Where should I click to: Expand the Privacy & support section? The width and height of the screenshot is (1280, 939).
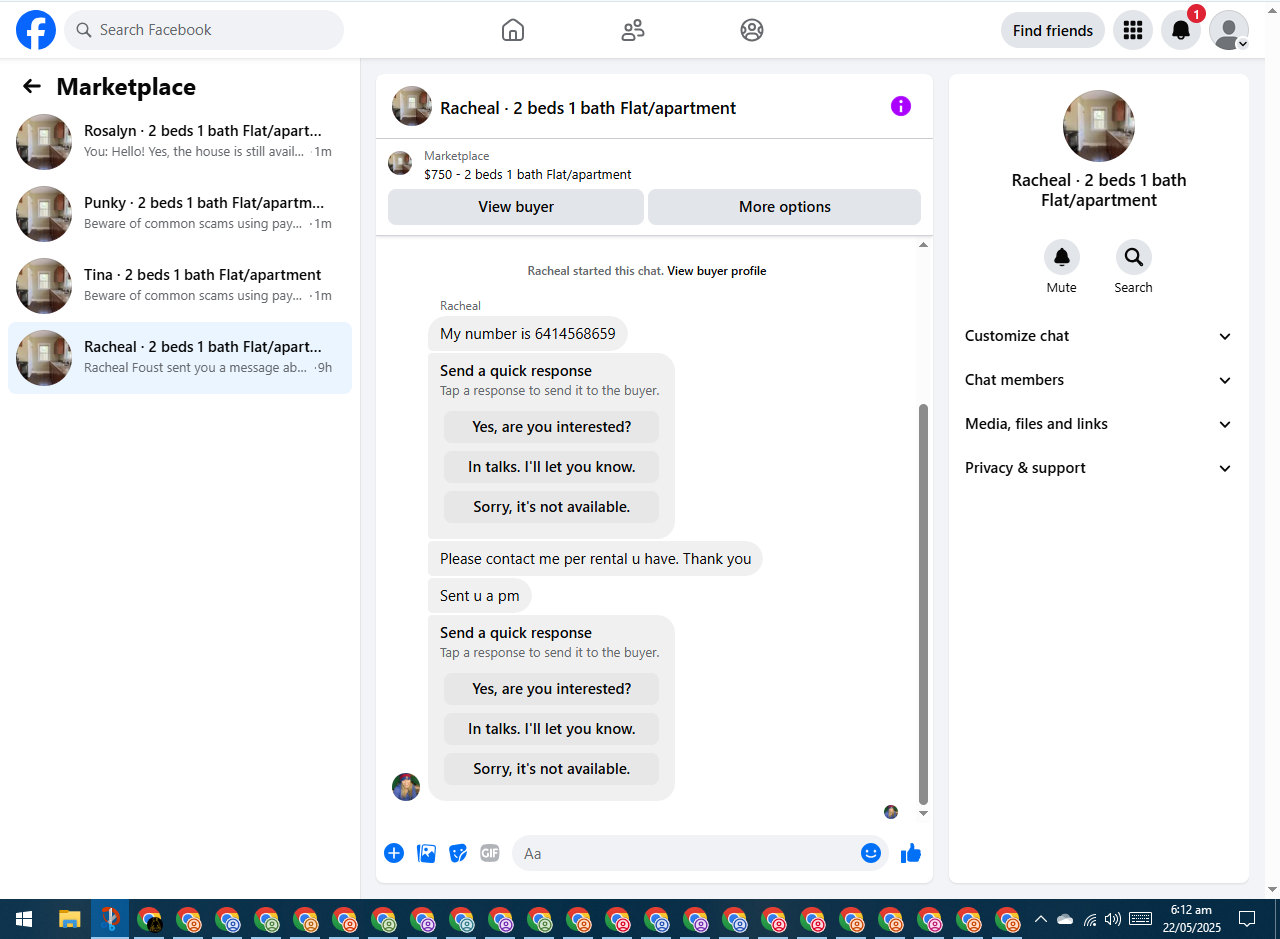1099,468
